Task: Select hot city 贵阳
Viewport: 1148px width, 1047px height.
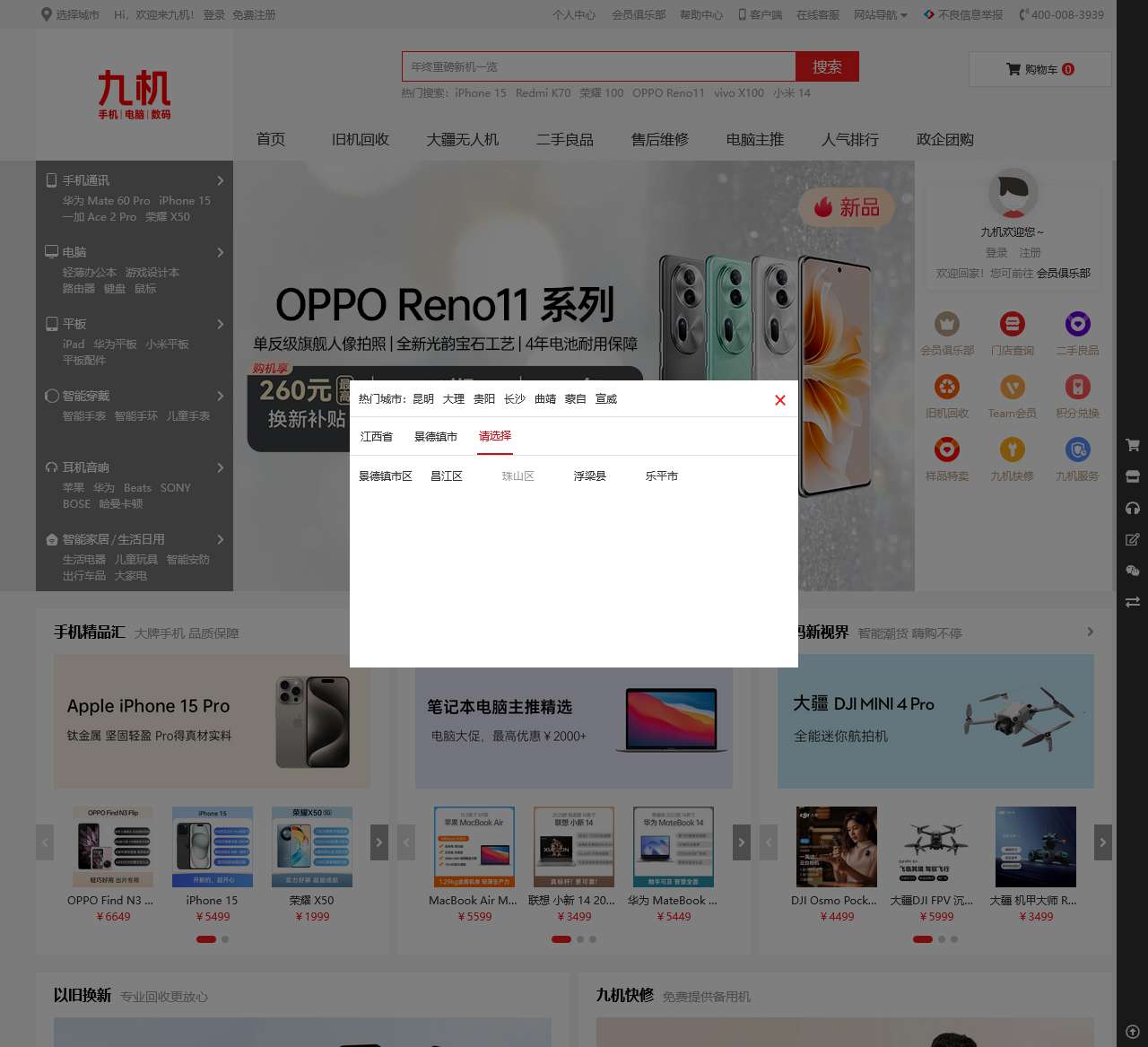Action: coord(484,399)
